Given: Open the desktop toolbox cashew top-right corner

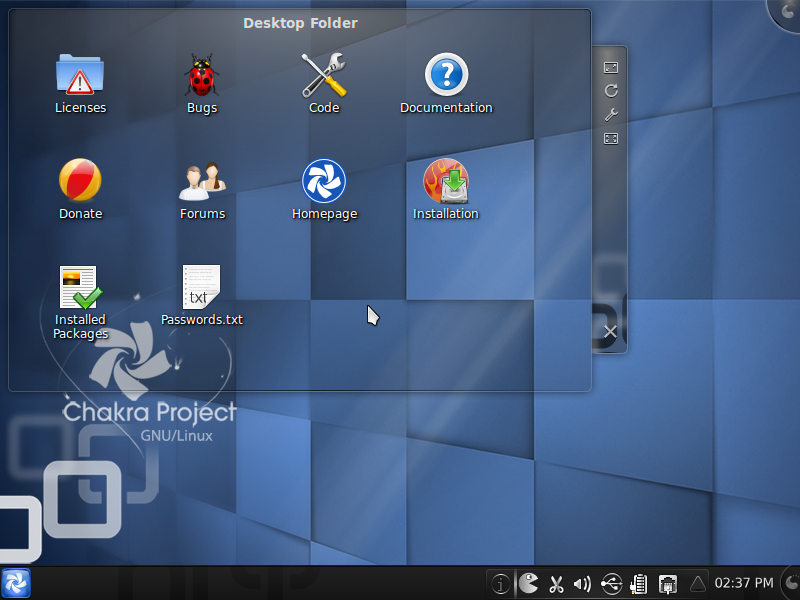Looking at the screenshot, I should (x=785, y=12).
